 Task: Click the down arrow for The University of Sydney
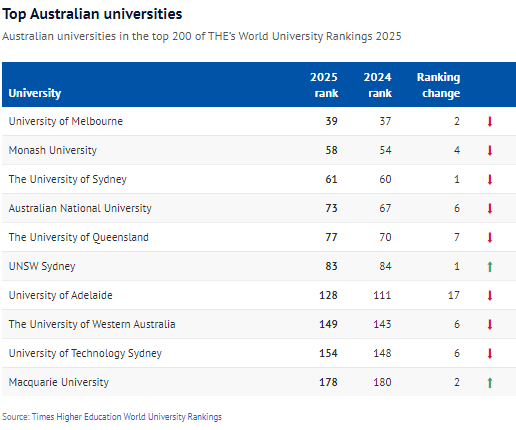click(490, 179)
